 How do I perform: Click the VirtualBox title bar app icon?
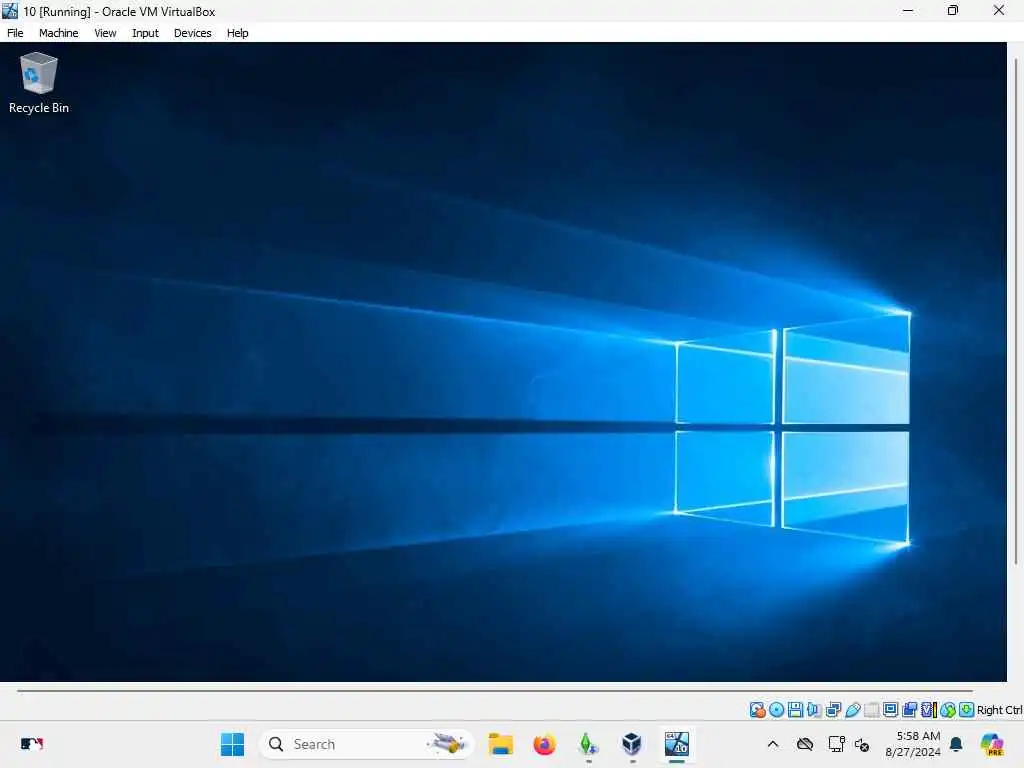tap(10, 10)
